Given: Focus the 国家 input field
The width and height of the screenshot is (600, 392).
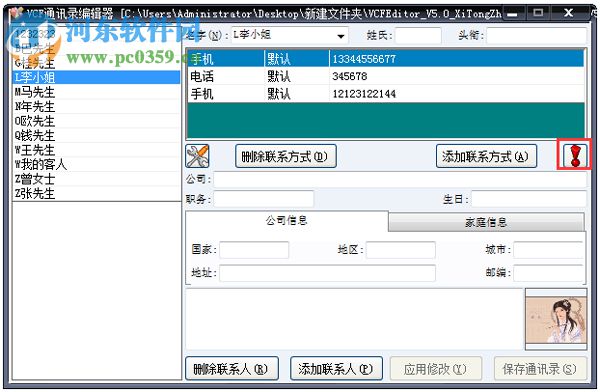Looking at the screenshot, I should 254,250.
